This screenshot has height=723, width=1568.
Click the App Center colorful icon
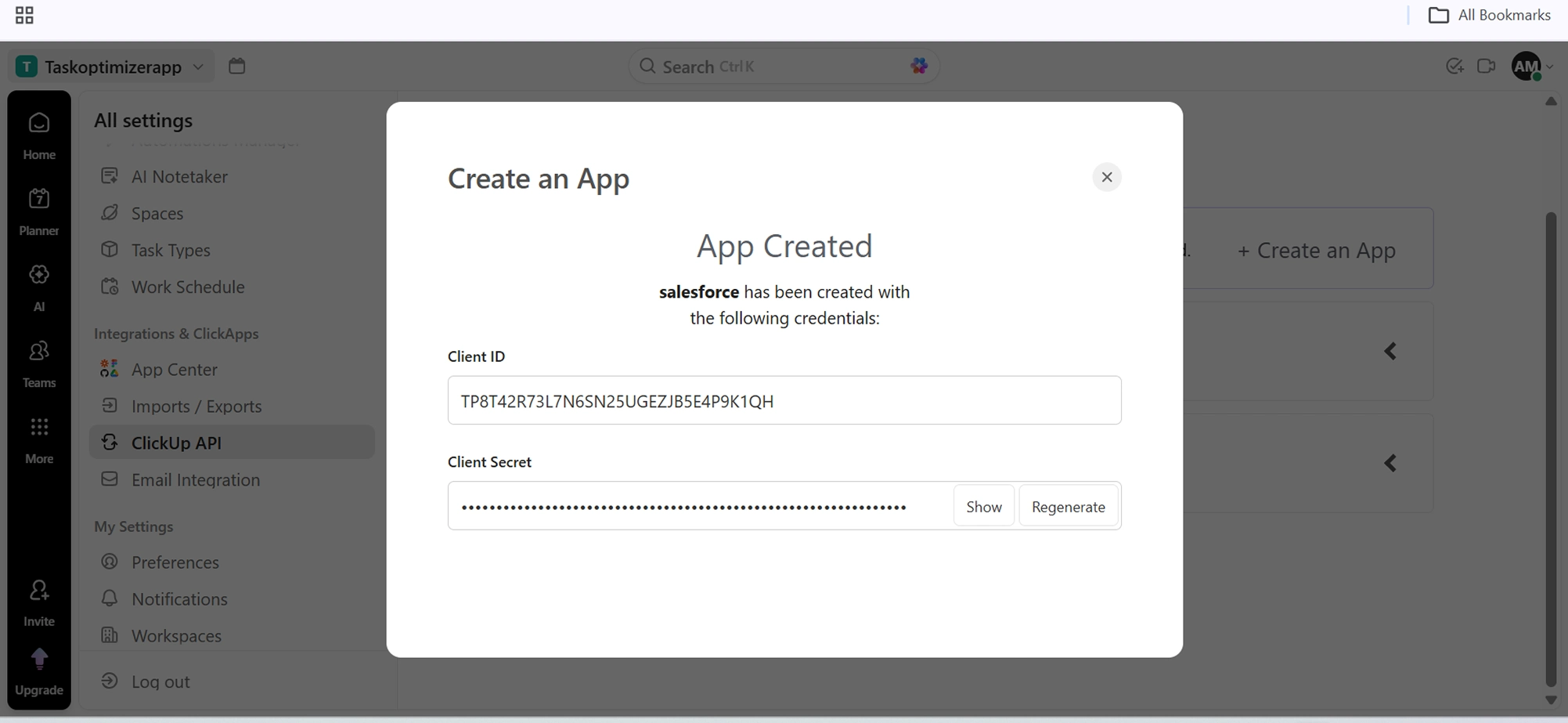coord(110,369)
